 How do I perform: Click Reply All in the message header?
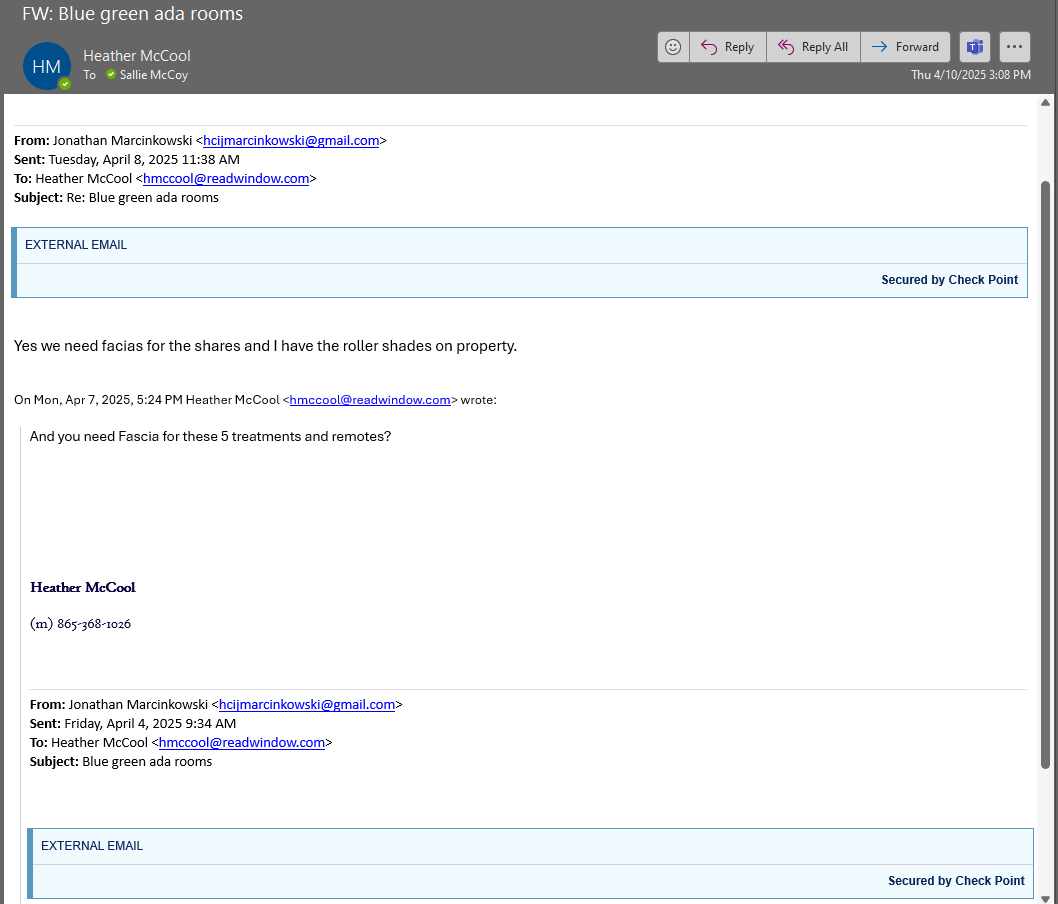point(813,47)
